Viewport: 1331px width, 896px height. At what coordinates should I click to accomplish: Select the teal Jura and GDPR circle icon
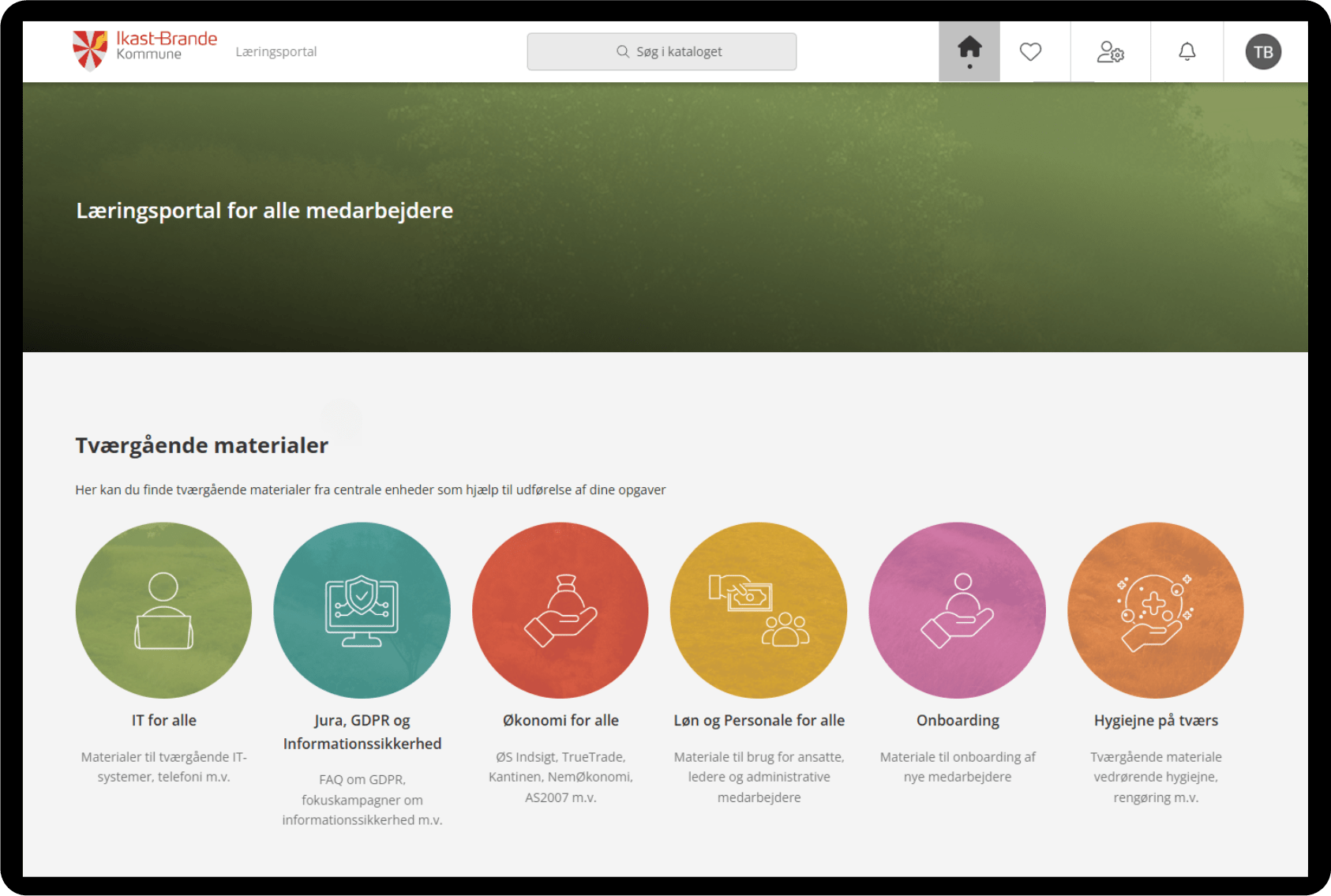(x=362, y=610)
